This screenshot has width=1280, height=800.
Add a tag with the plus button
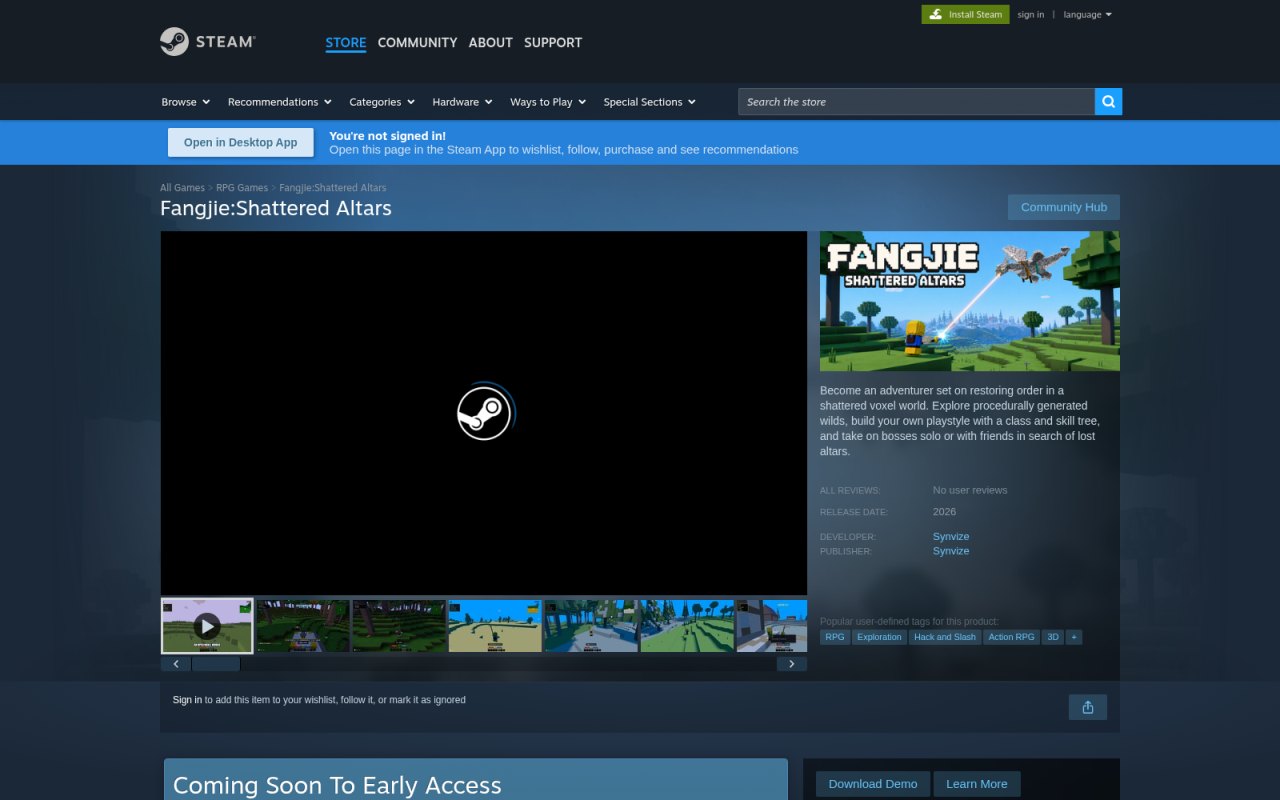[1074, 637]
